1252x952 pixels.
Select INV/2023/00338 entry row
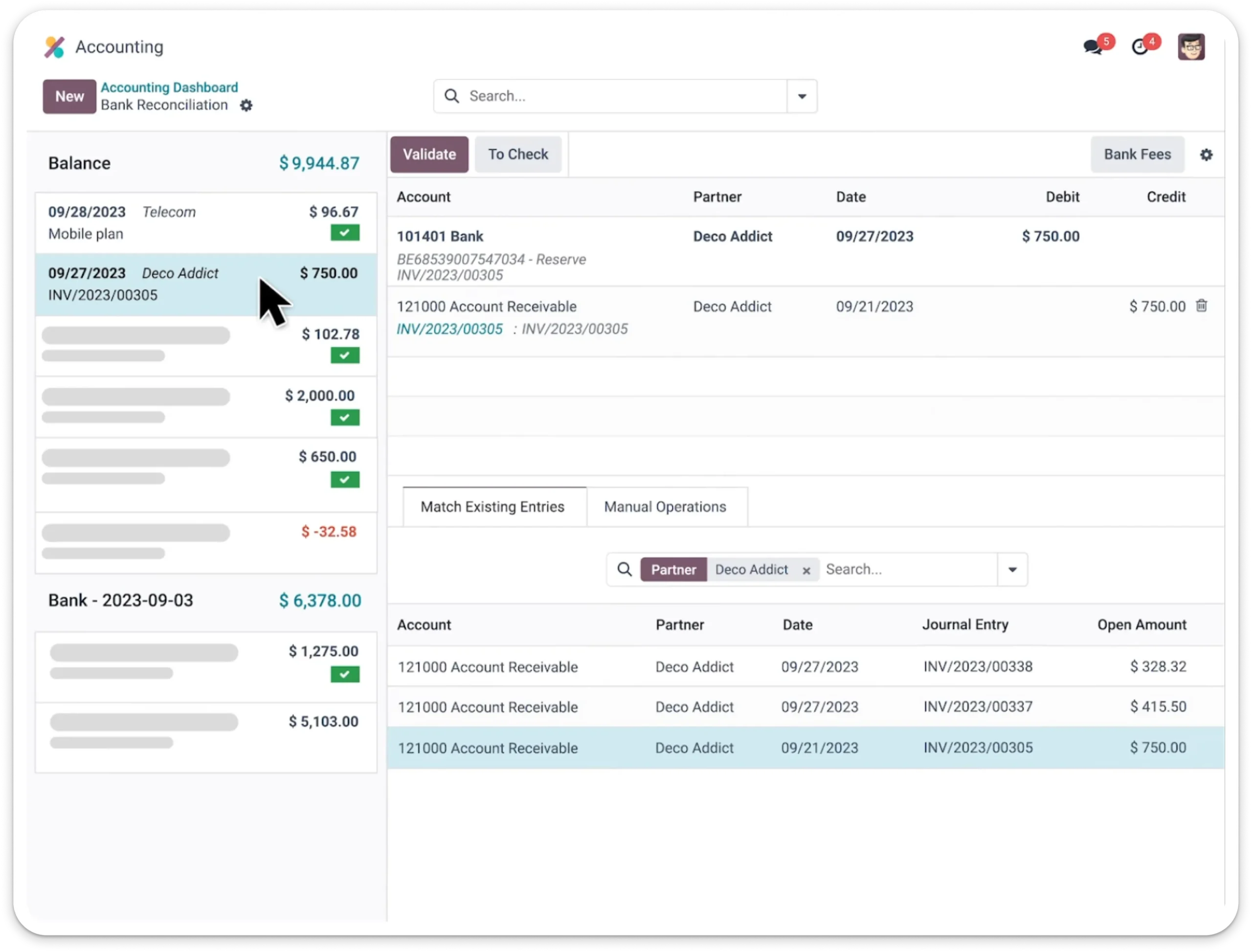pos(805,666)
